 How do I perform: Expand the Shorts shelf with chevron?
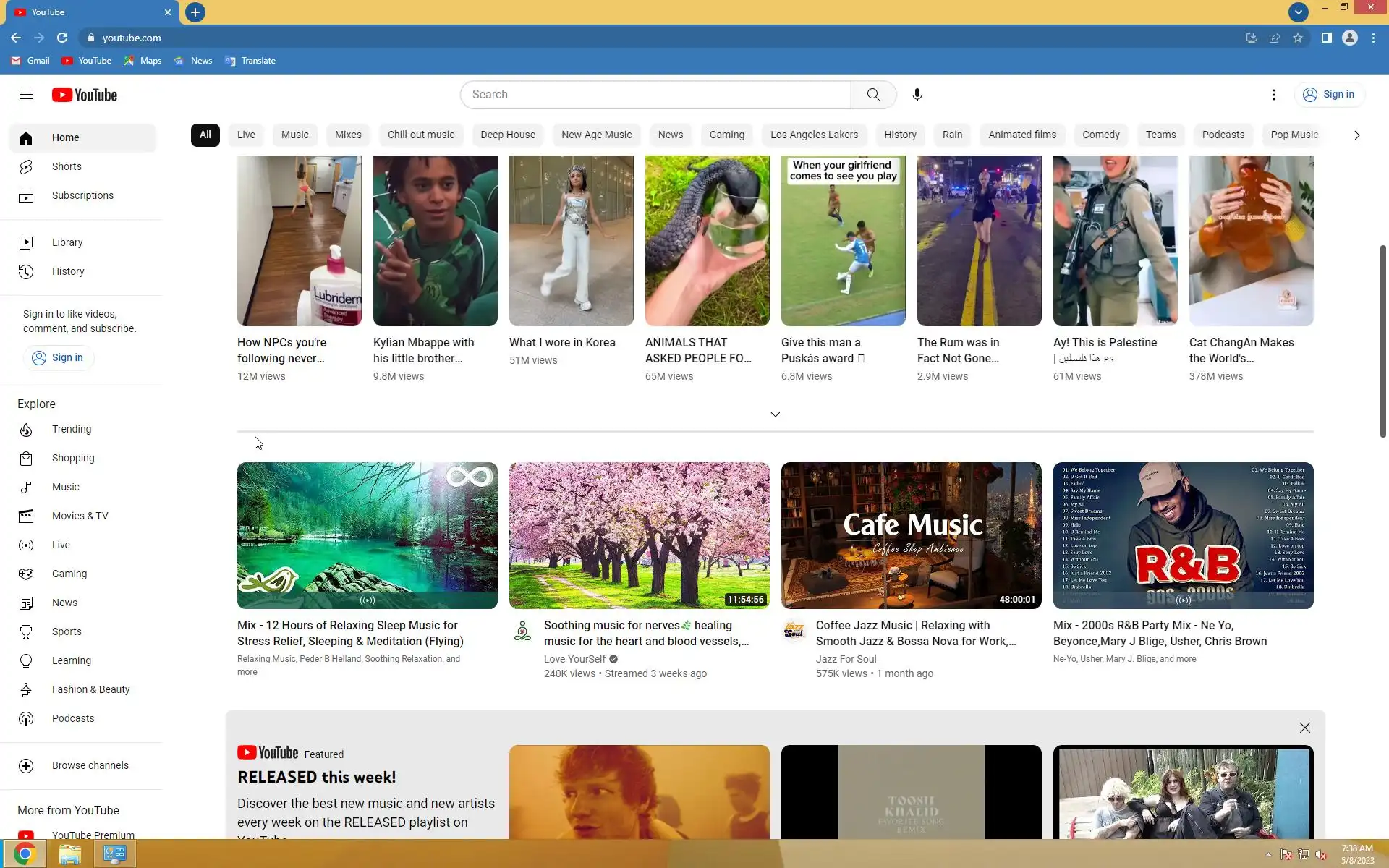pyautogui.click(x=775, y=414)
